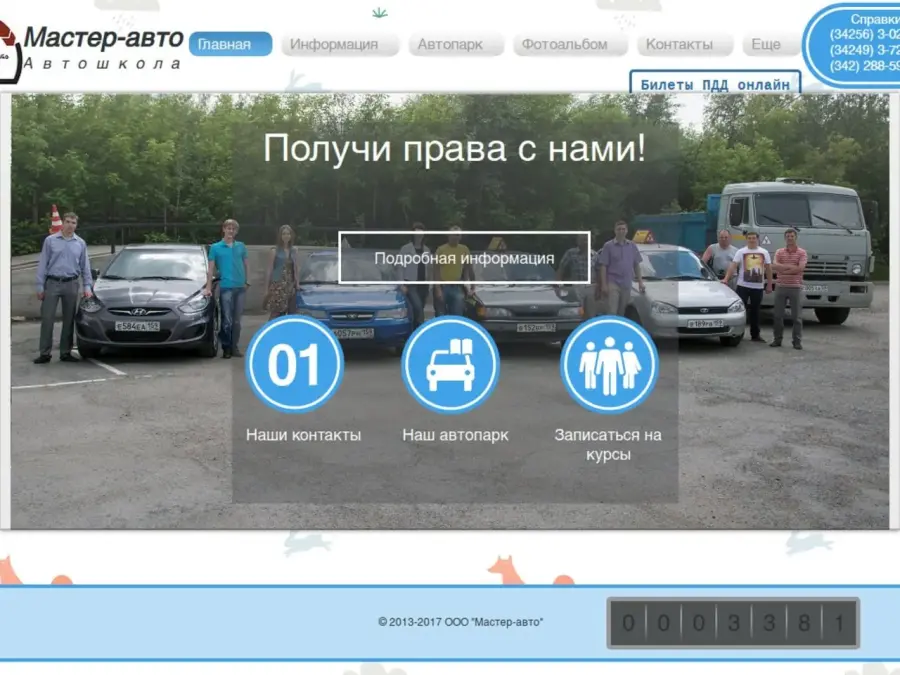
Task: Click the blue "01" contacts circle icon
Action: click(295, 365)
